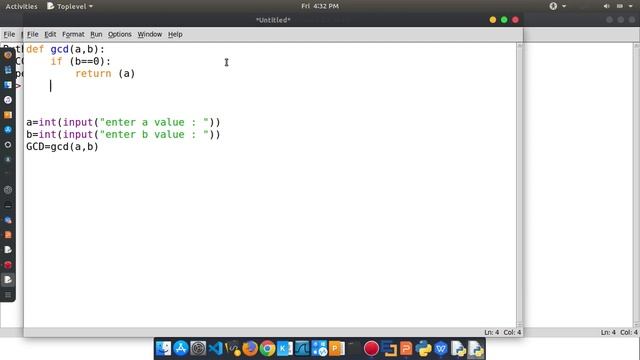Open System Preferences gear in dock
Screen dimensions: 640x360
[x=198, y=349]
